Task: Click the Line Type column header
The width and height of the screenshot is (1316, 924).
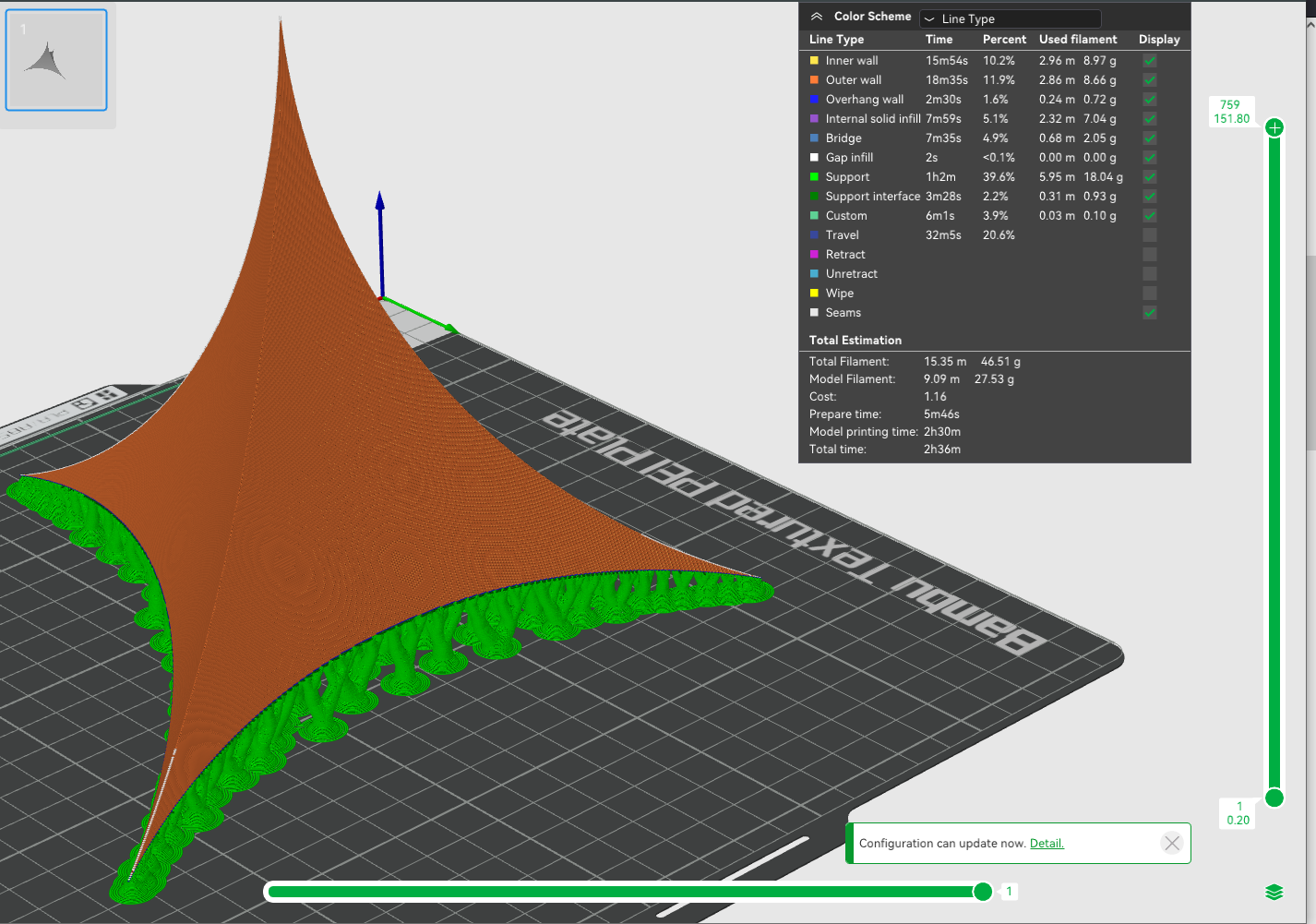Action: [x=836, y=40]
